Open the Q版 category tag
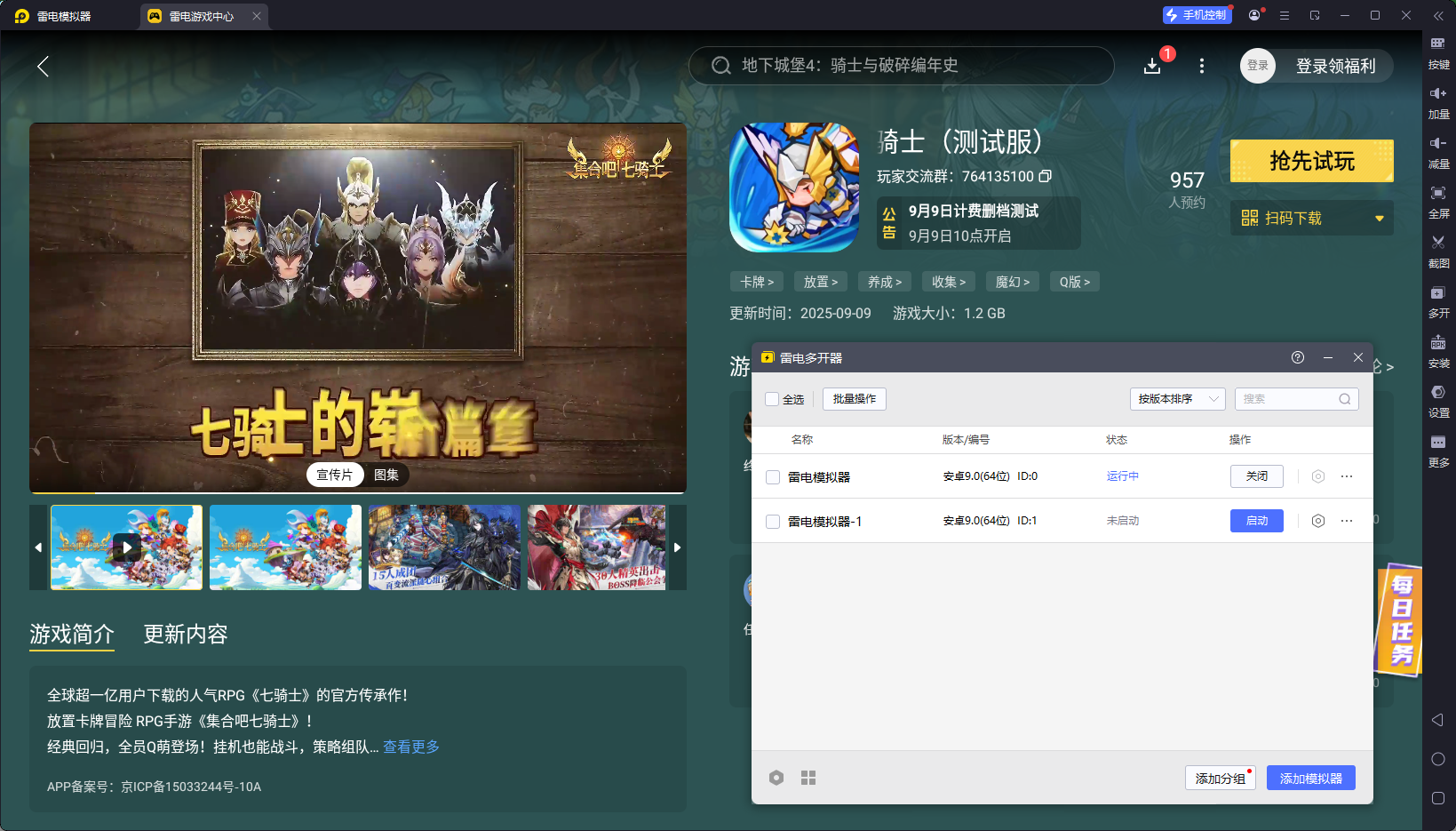The height and width of the screenshot is (831, 1456). (1075, 282)
